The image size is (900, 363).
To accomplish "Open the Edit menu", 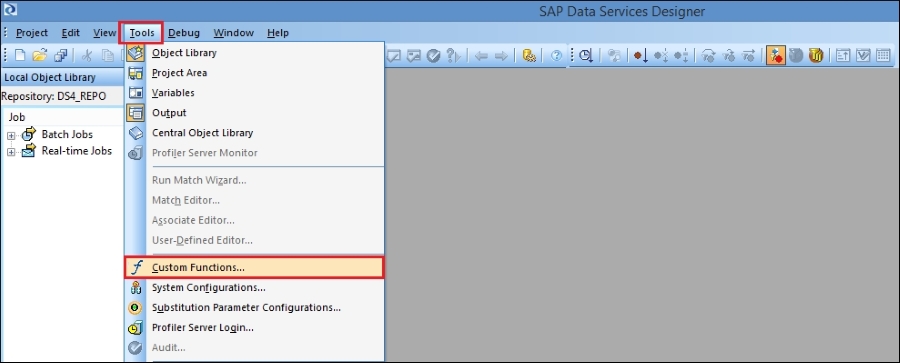I will (71, 33).
